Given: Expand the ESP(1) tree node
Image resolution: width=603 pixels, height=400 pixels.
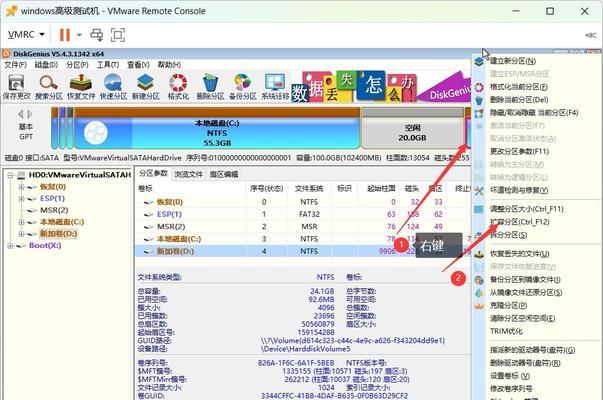Looking at the screenshot, I should click(x=21, y=199).
